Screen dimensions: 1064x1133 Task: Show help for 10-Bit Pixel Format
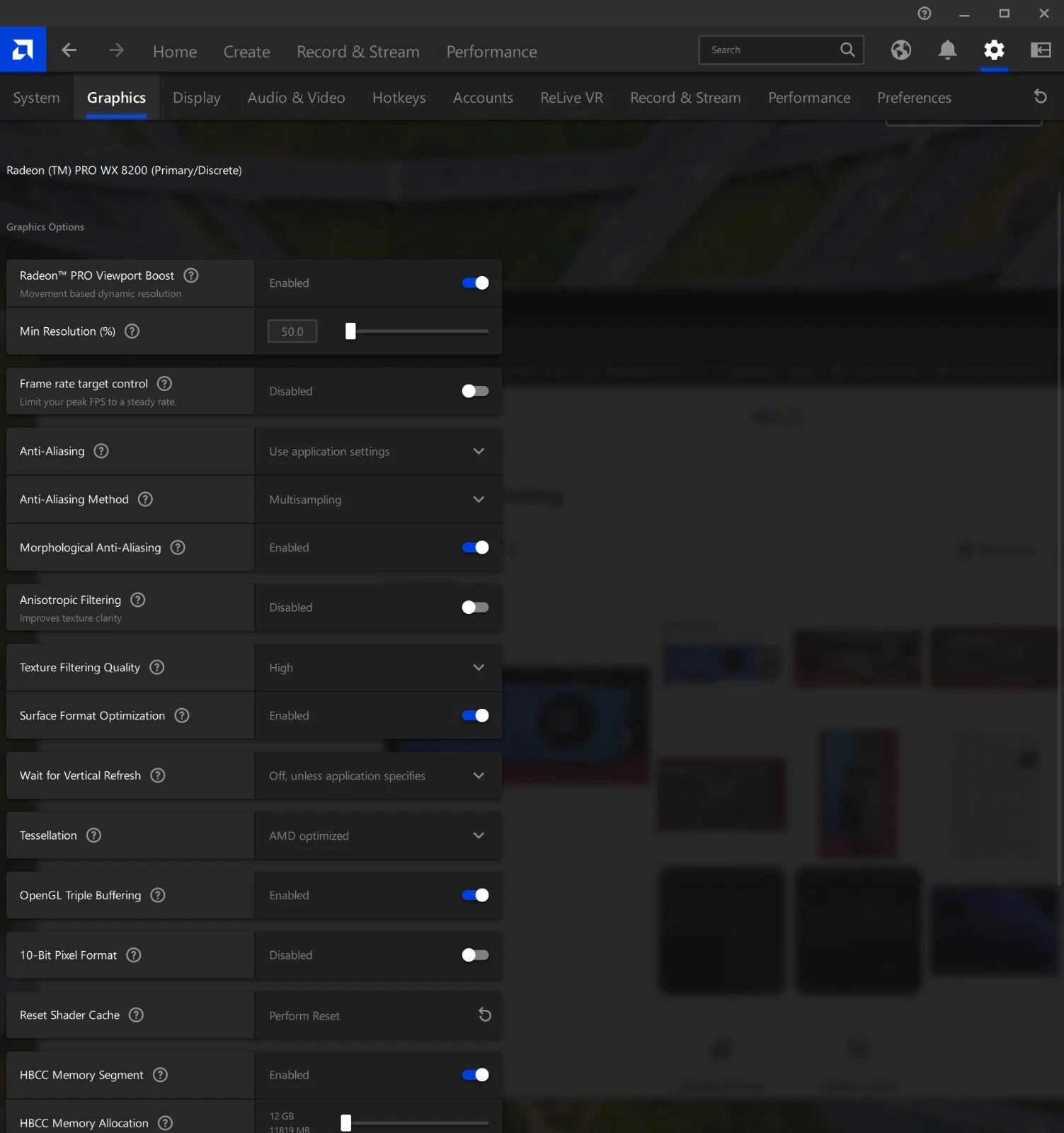click(133, 955)
